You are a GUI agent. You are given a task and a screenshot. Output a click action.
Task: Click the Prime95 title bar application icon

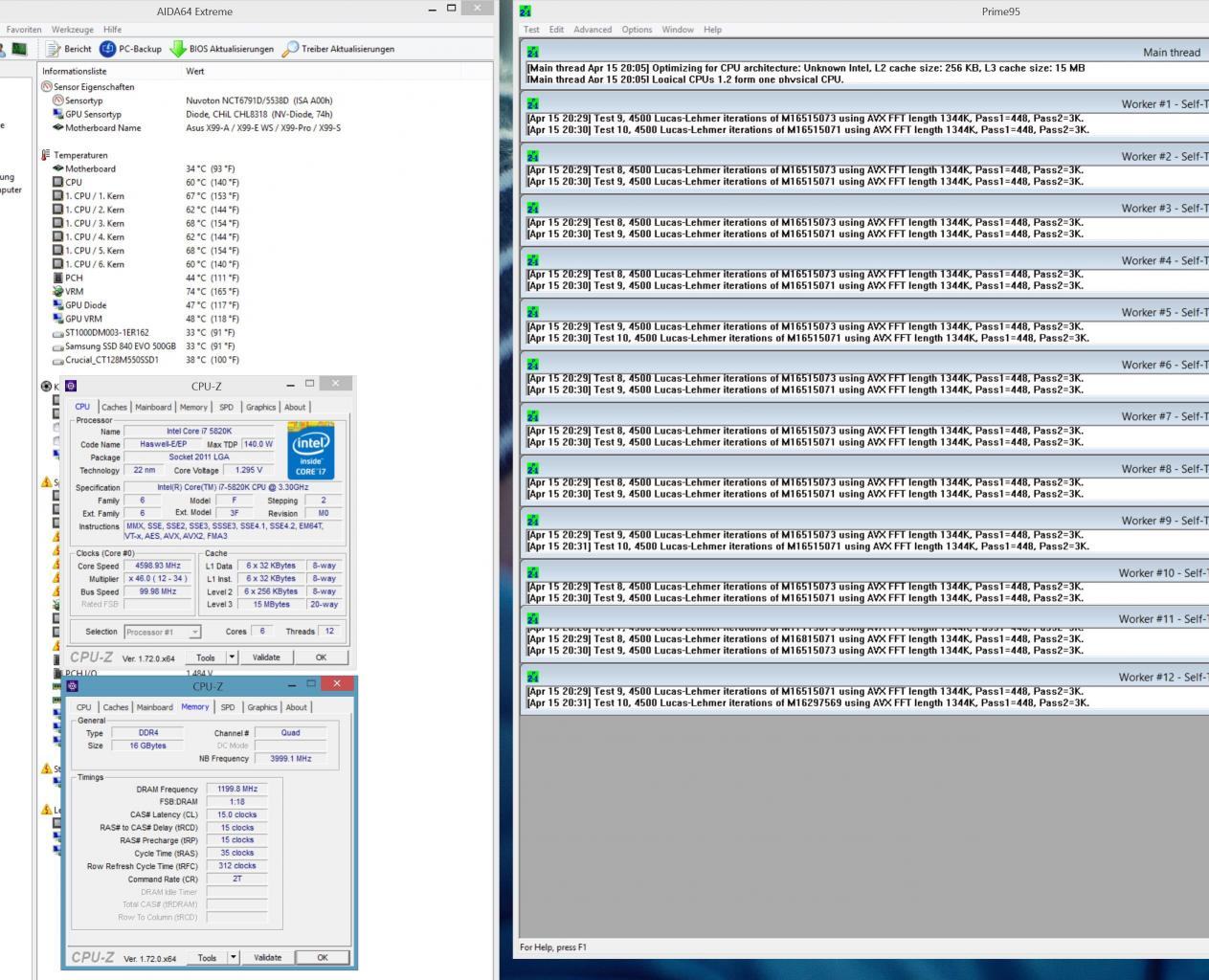click(525, 11)
